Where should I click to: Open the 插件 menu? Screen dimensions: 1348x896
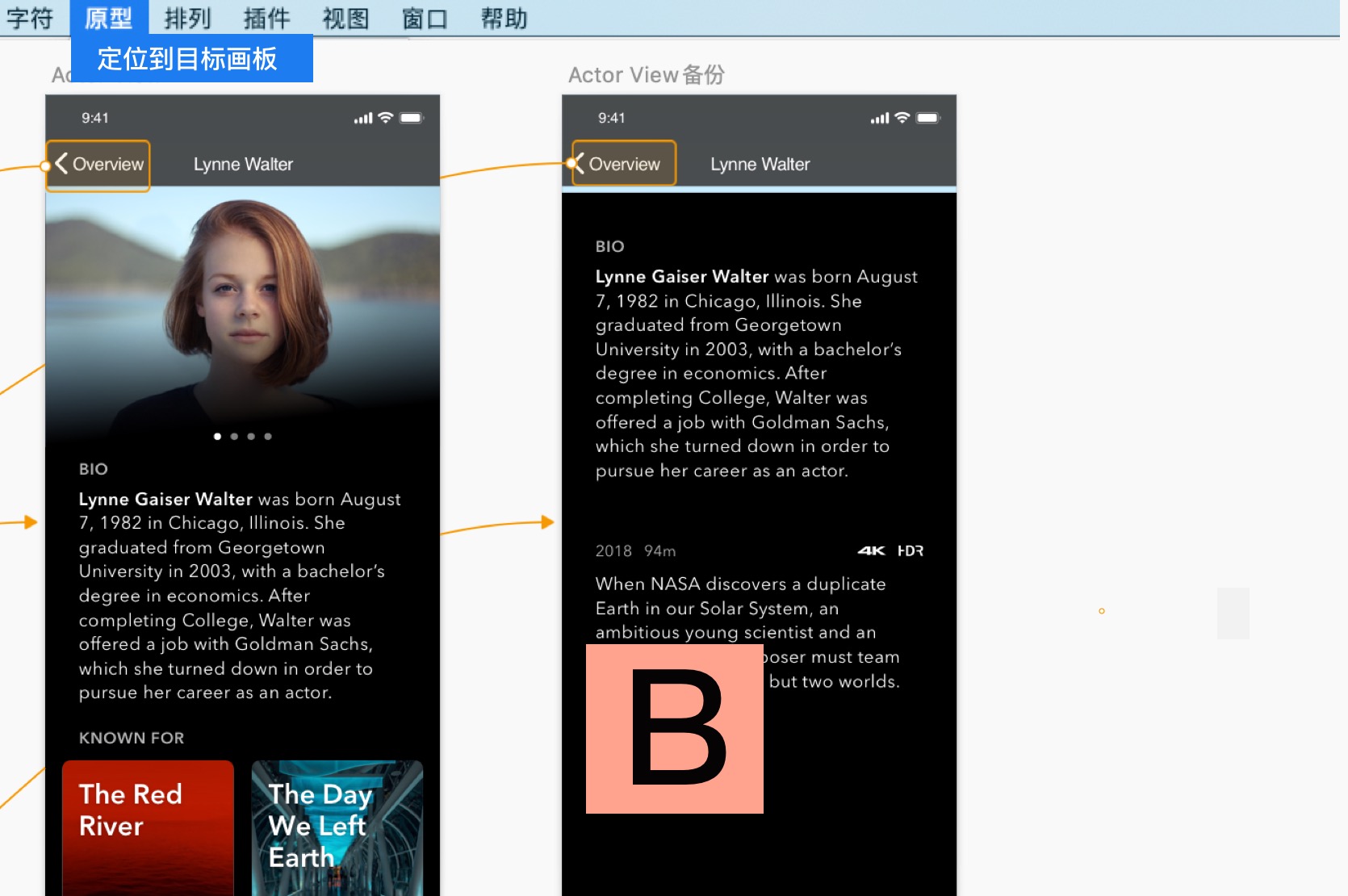point(266,18)
